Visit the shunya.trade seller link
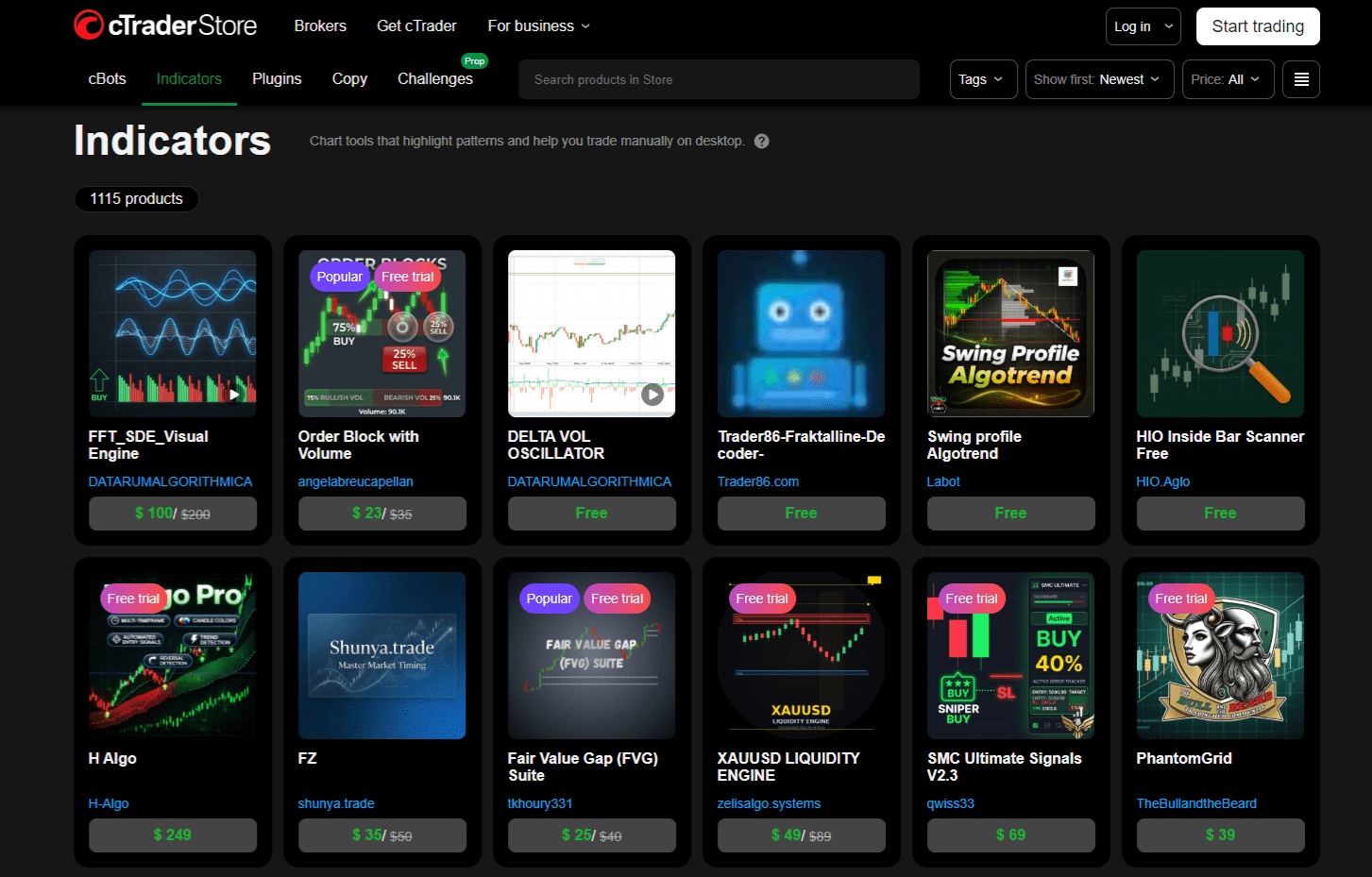 pyautogui.click(x=335, y=803)
